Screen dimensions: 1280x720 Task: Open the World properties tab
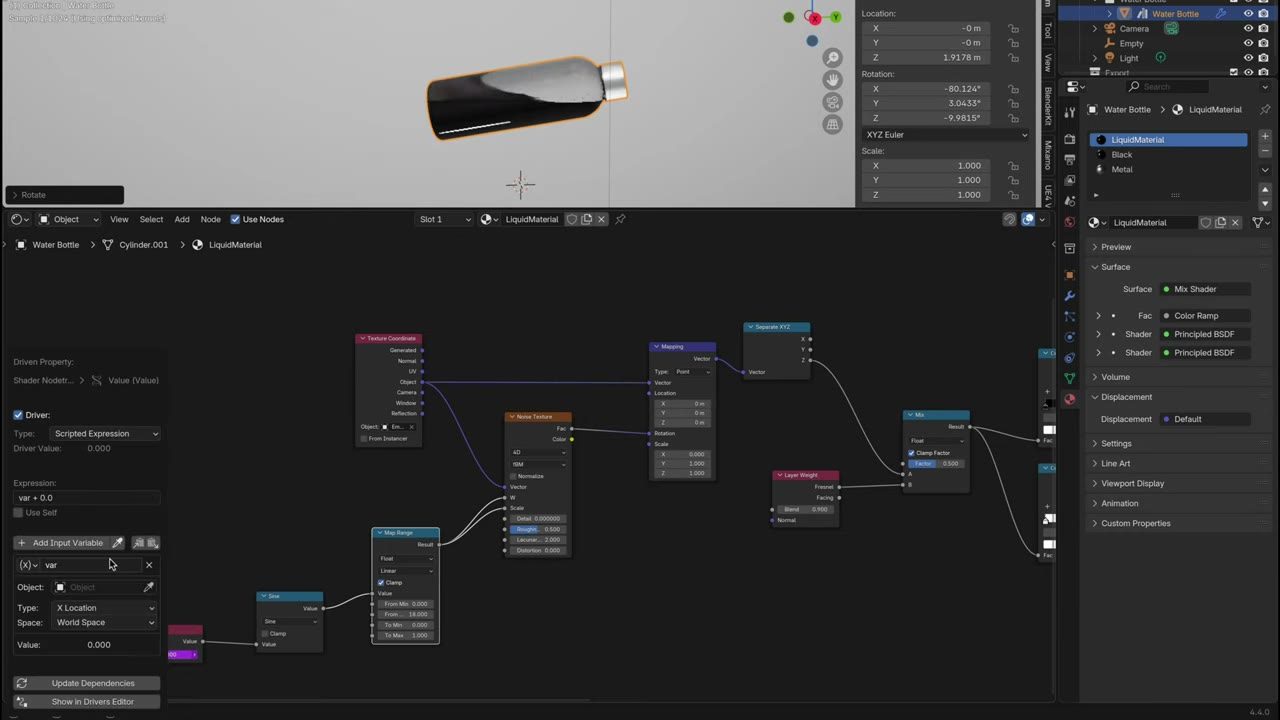tap(1070, 222)
